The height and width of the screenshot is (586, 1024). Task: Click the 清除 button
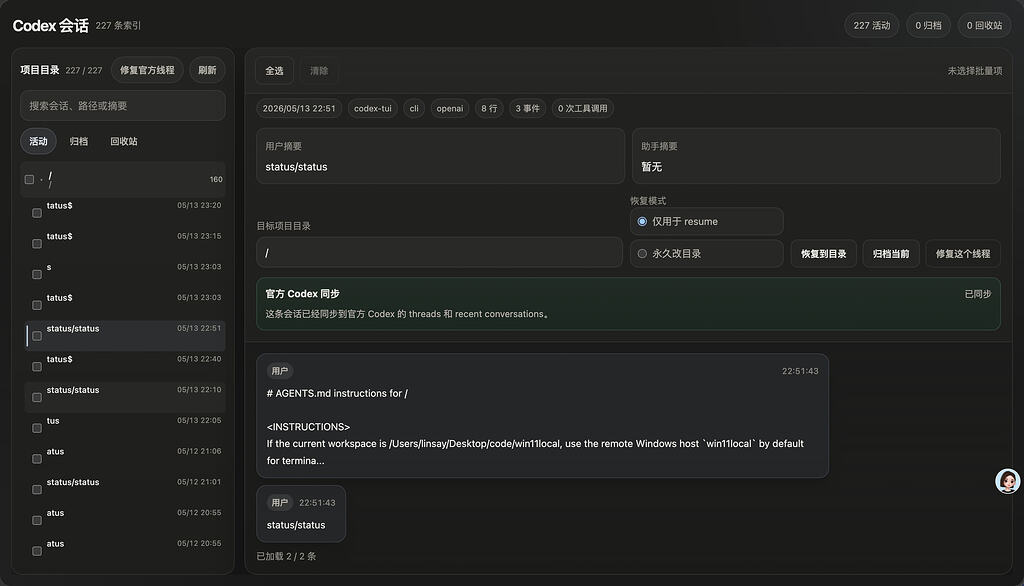pyautogui.click(x=319, y=71)
